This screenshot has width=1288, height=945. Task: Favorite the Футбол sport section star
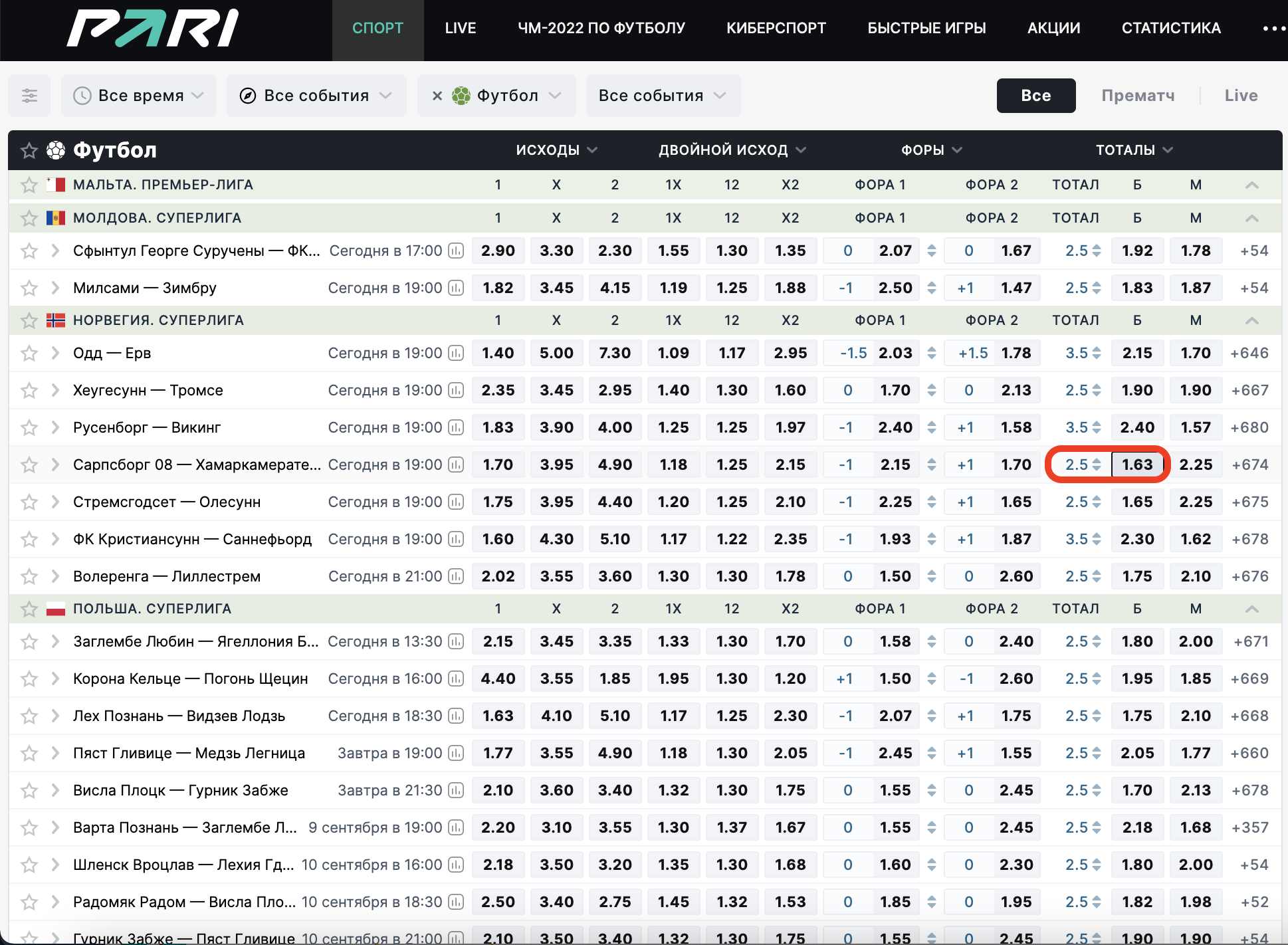pos(29,150)
